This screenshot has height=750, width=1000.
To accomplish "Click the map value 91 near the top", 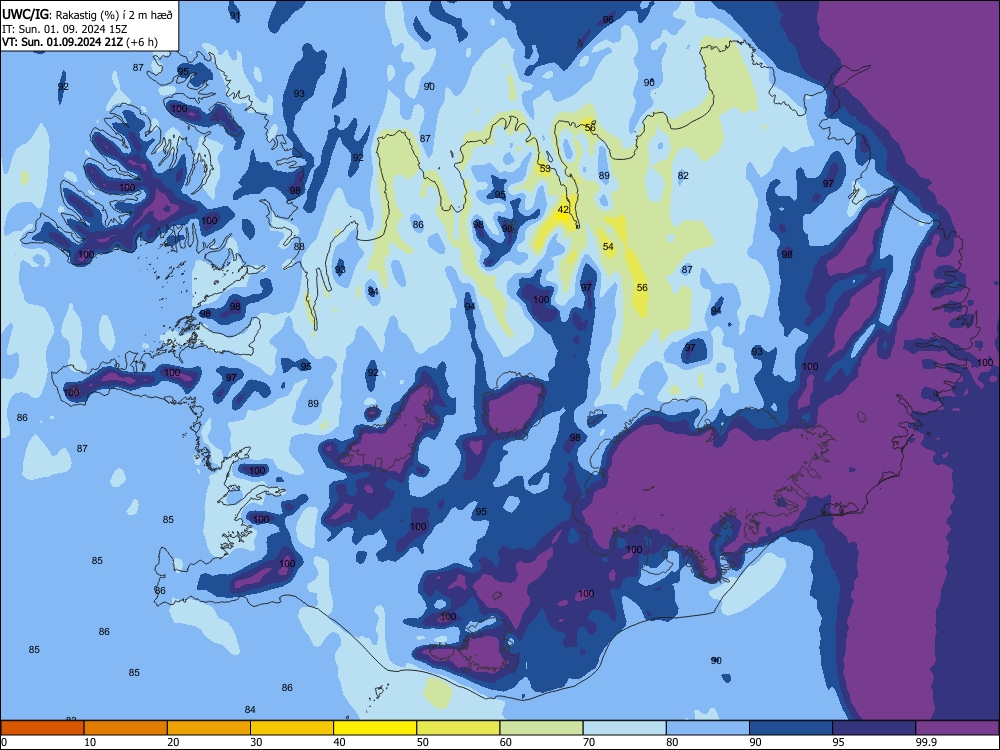I will [x=235, y=16].
